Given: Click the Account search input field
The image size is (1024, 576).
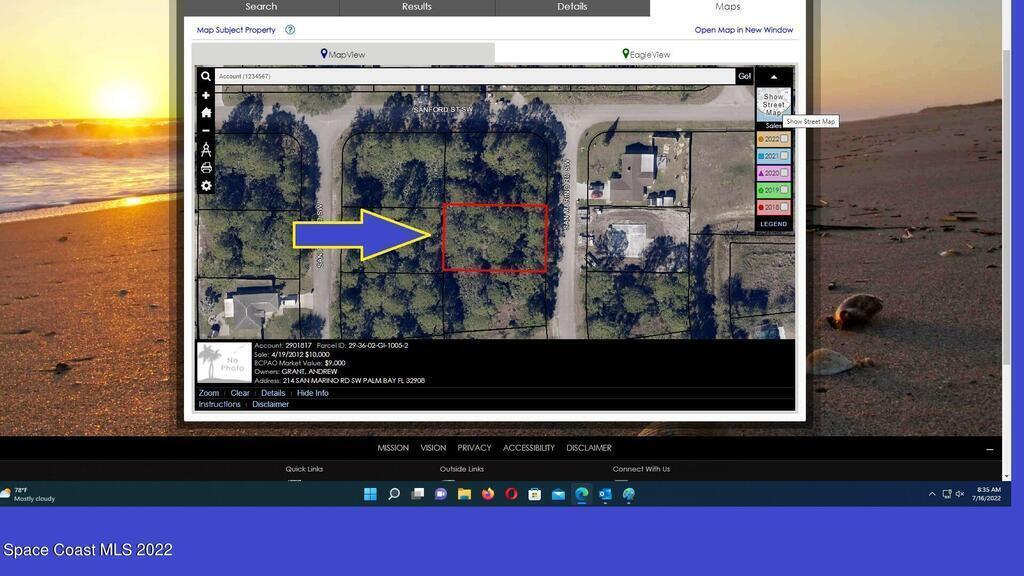Looking at the screenshot, I should [475, 76].
